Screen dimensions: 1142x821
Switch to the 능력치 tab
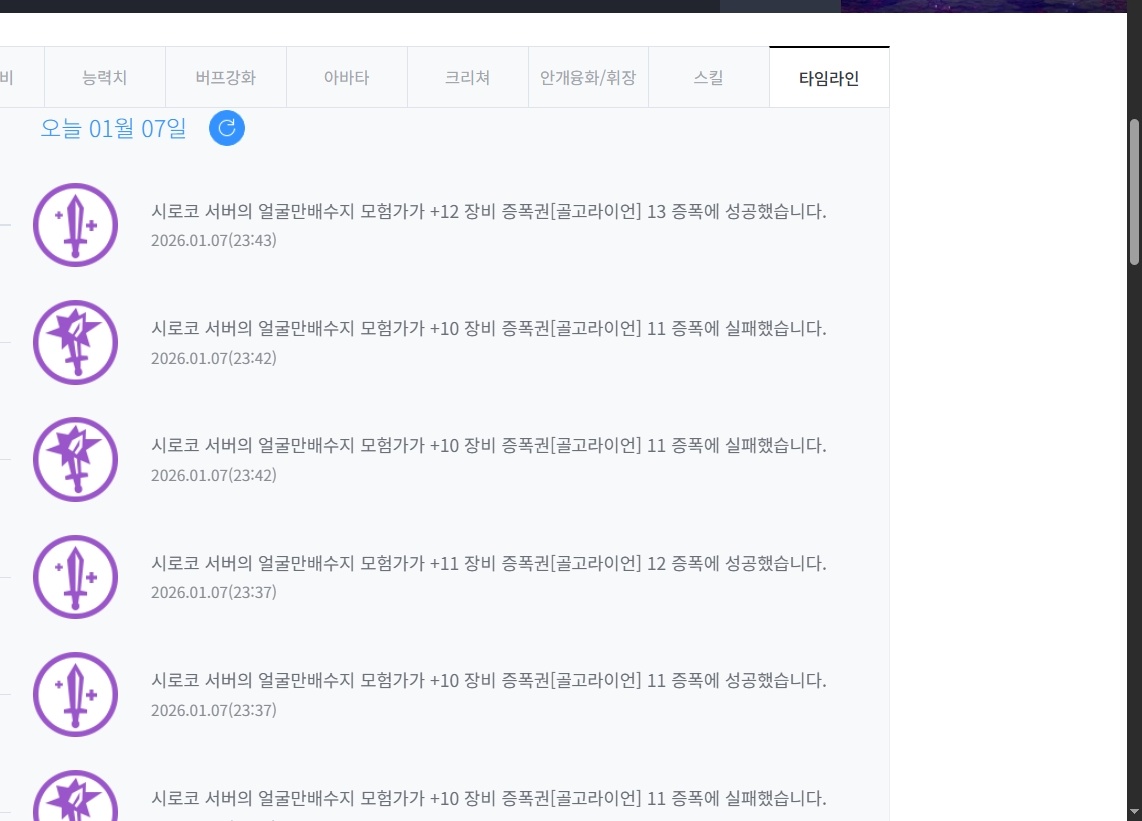click(x=104, y=77)
